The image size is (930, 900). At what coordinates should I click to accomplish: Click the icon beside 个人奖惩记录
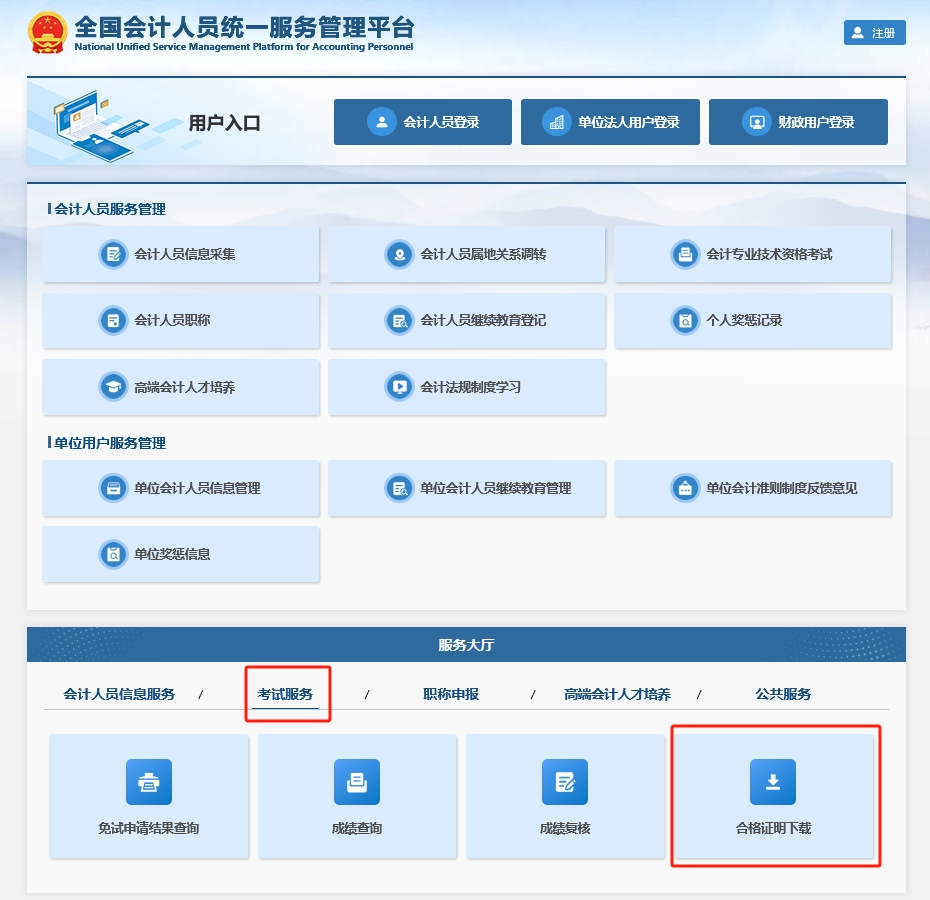point(685,321)
